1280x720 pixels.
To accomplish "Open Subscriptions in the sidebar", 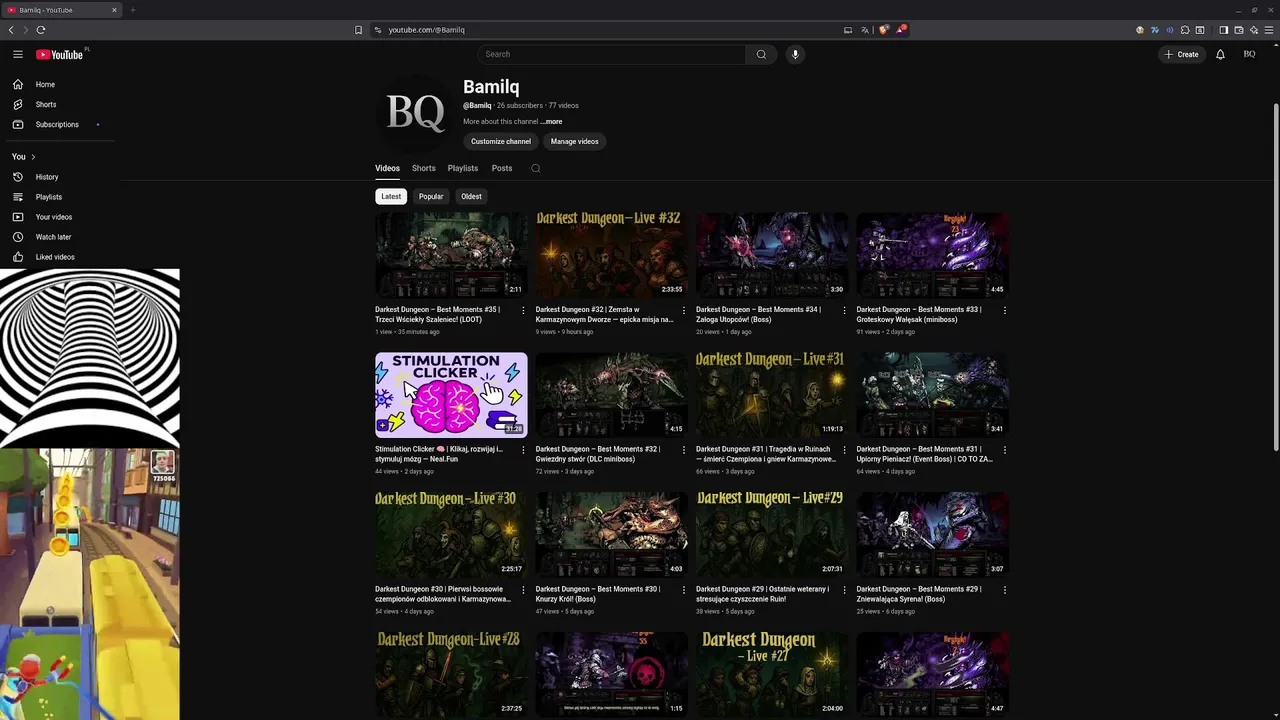I will tap(57, 124).
